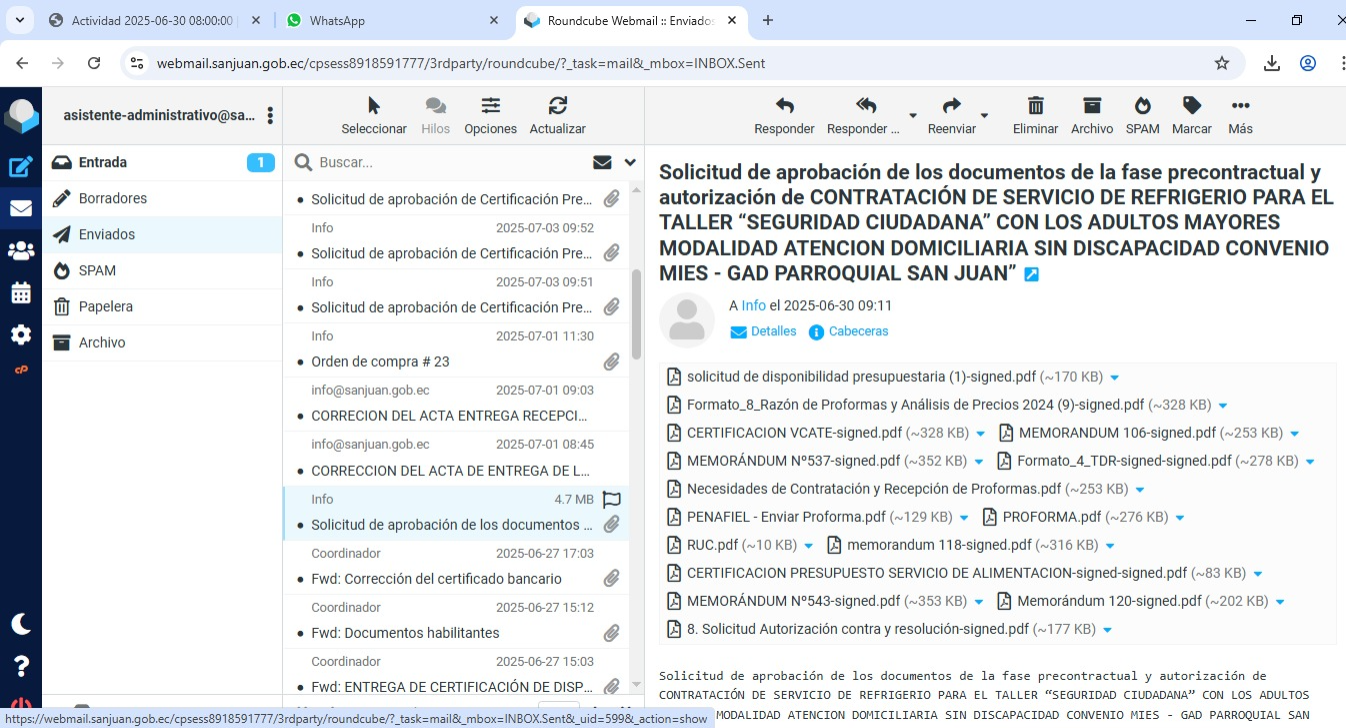Viewport: 1346px width, 728px height.
Task: Click the message list vertical scrollbar
Action: tap(636, 315)
